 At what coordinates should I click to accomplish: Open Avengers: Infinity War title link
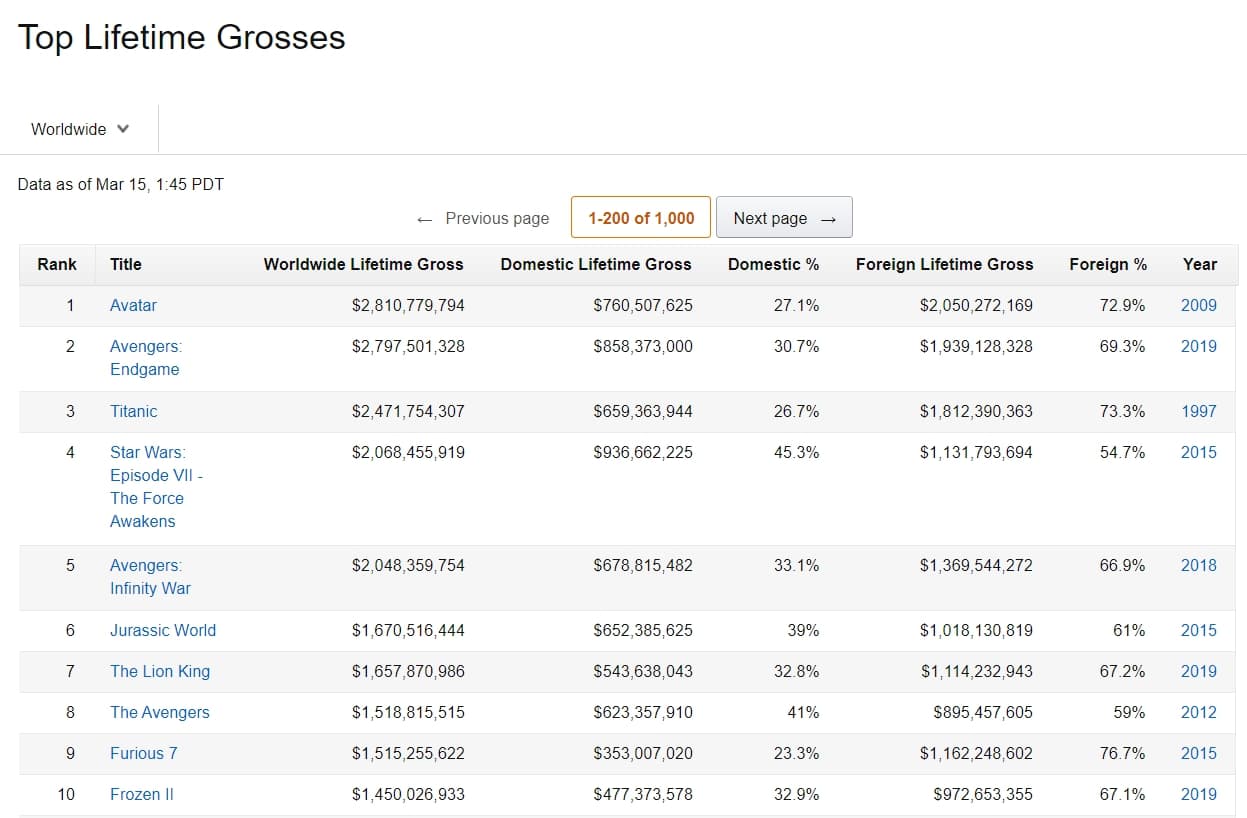click(150, 576)
